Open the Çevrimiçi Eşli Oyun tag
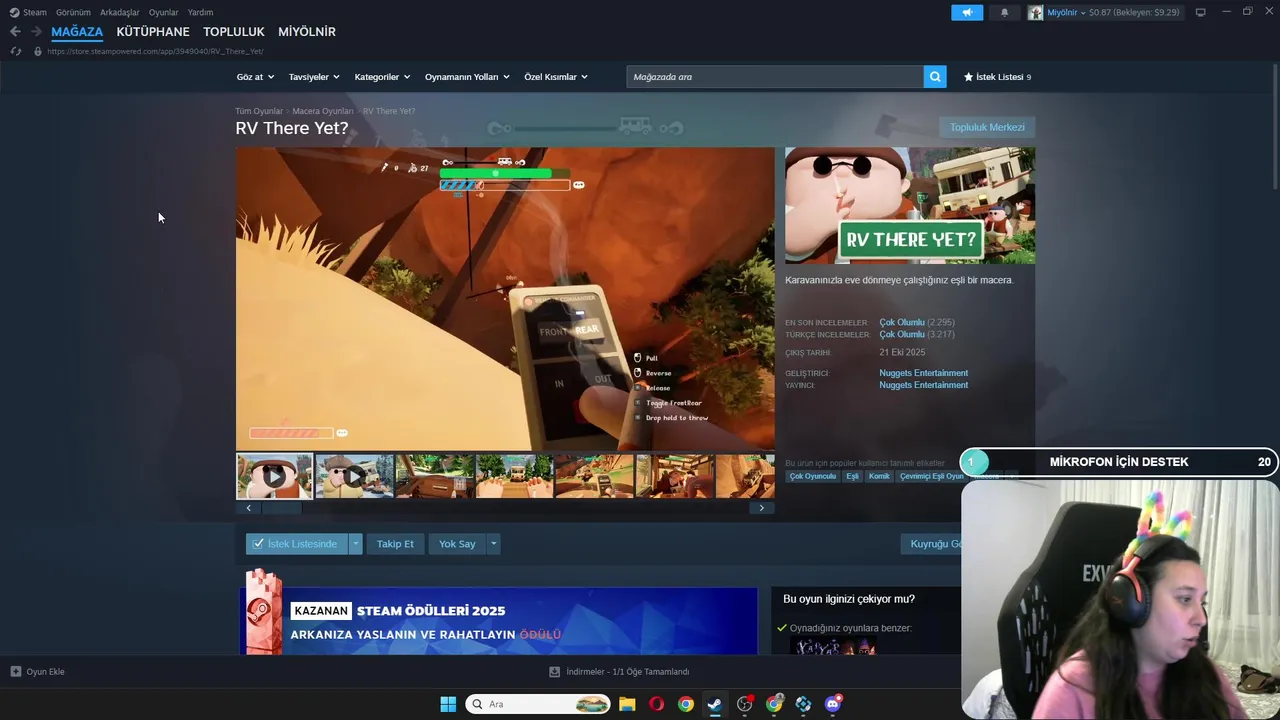Viewport: 1280px width, 720px height. click(x=931, y=476)
